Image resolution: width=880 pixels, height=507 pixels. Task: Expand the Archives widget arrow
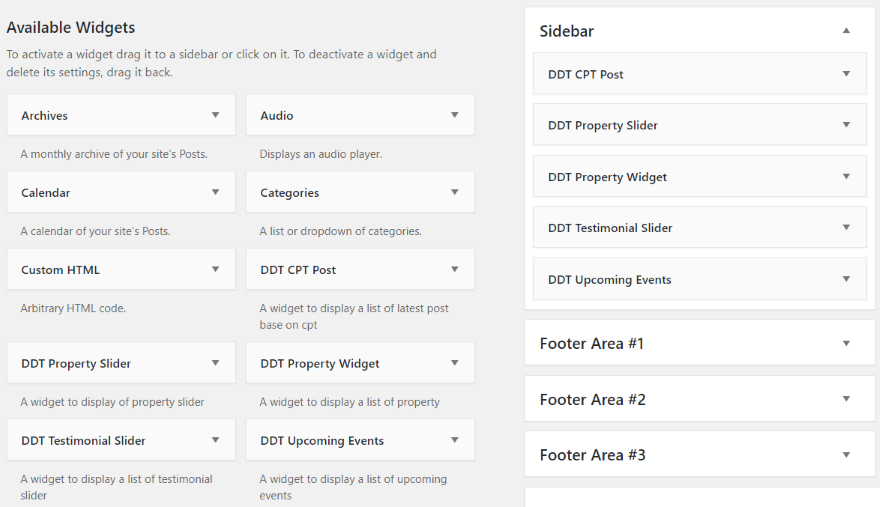215,115
